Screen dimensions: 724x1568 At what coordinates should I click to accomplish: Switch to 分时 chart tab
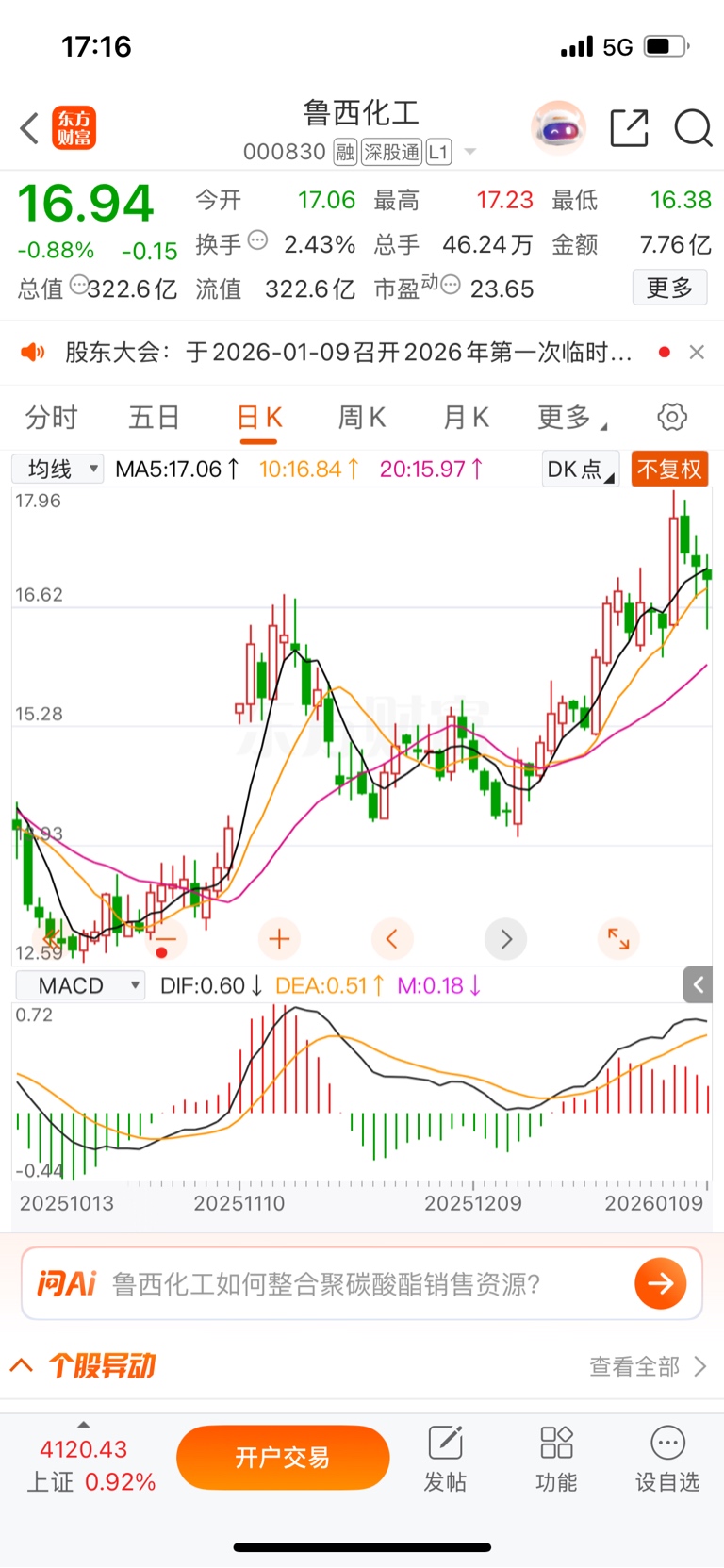click(x=51, y=417)
